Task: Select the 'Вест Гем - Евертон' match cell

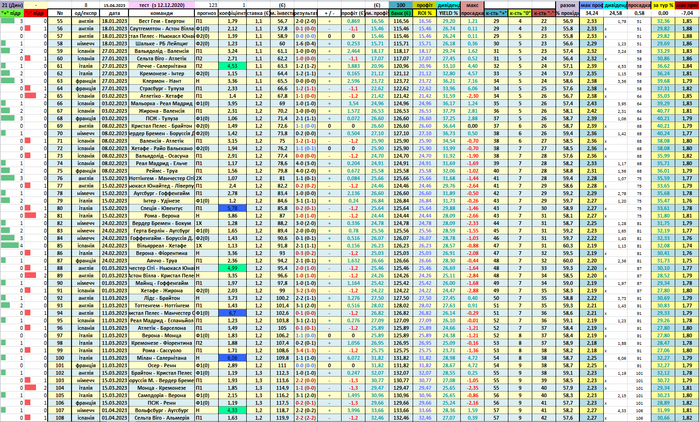Action: point(162,21)
